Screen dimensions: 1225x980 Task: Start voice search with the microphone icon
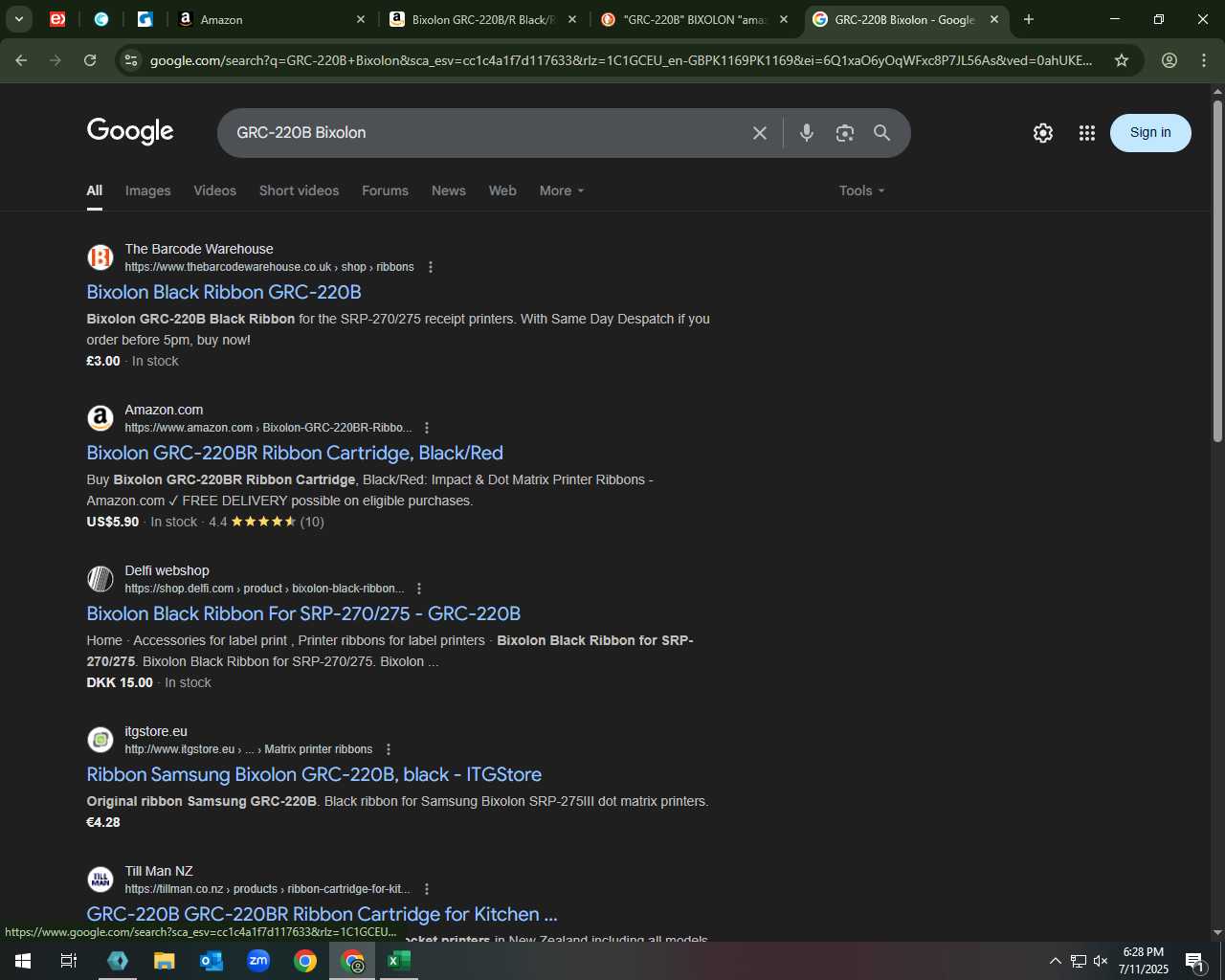(x=807, y=133)
